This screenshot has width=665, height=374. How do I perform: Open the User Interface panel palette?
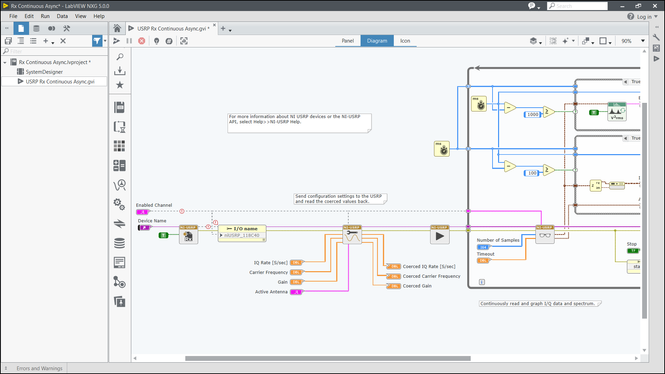point(120,262)
